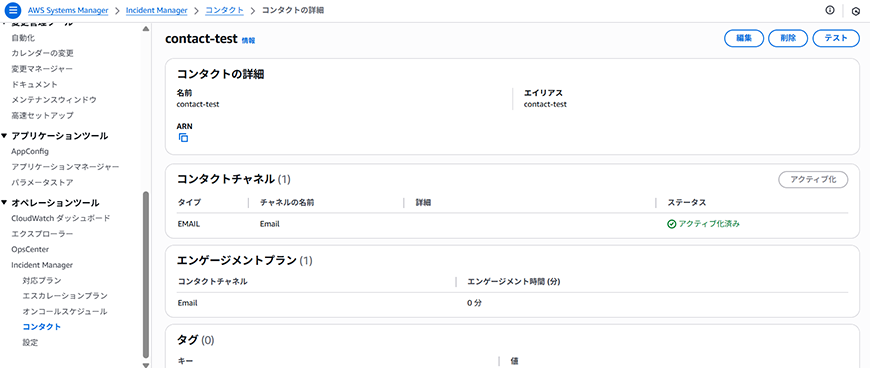Open OpsCenter in the sidebar

[x=30, y=249]
